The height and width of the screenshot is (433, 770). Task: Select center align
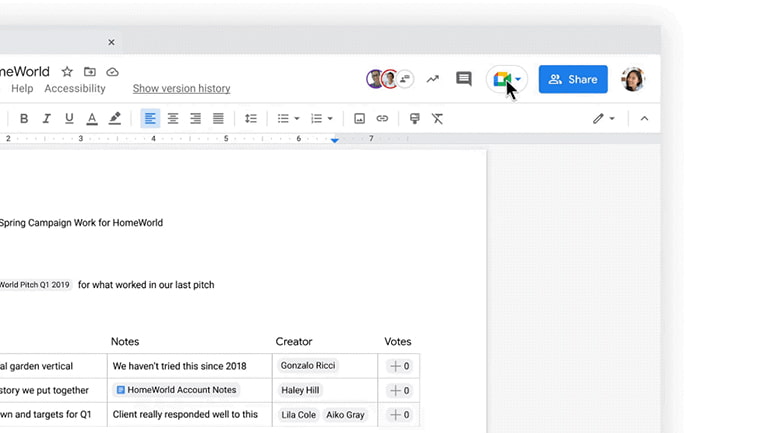pos(173,118)
